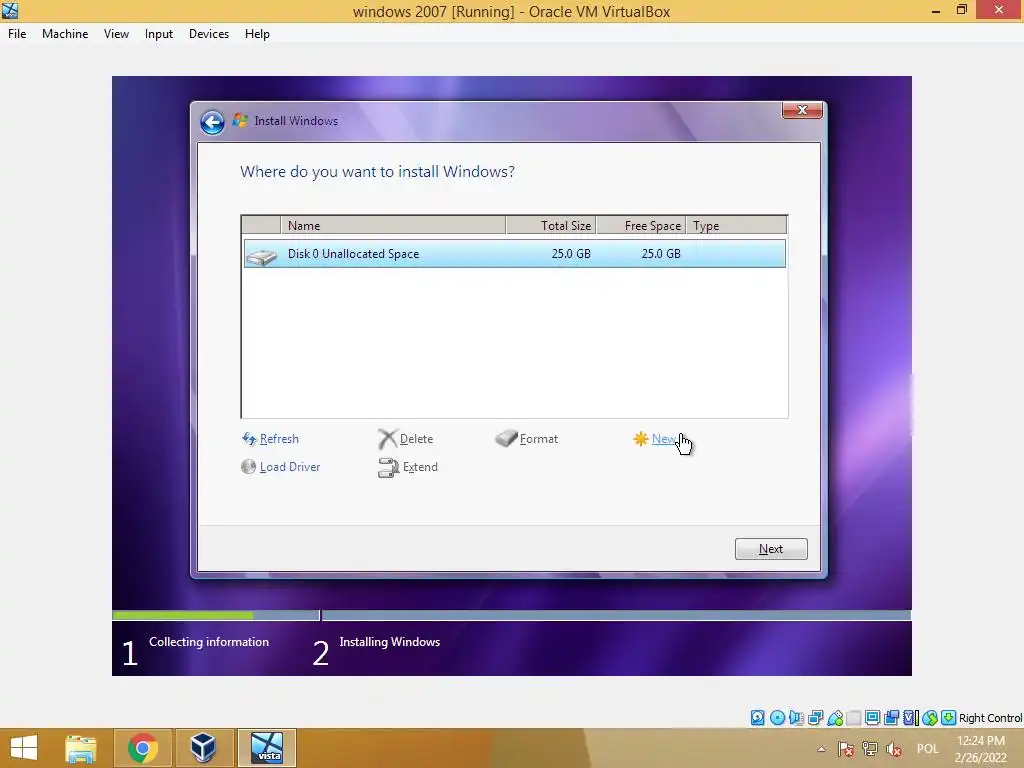Click the Vista VM taskbar button

(x=267, y=748)
